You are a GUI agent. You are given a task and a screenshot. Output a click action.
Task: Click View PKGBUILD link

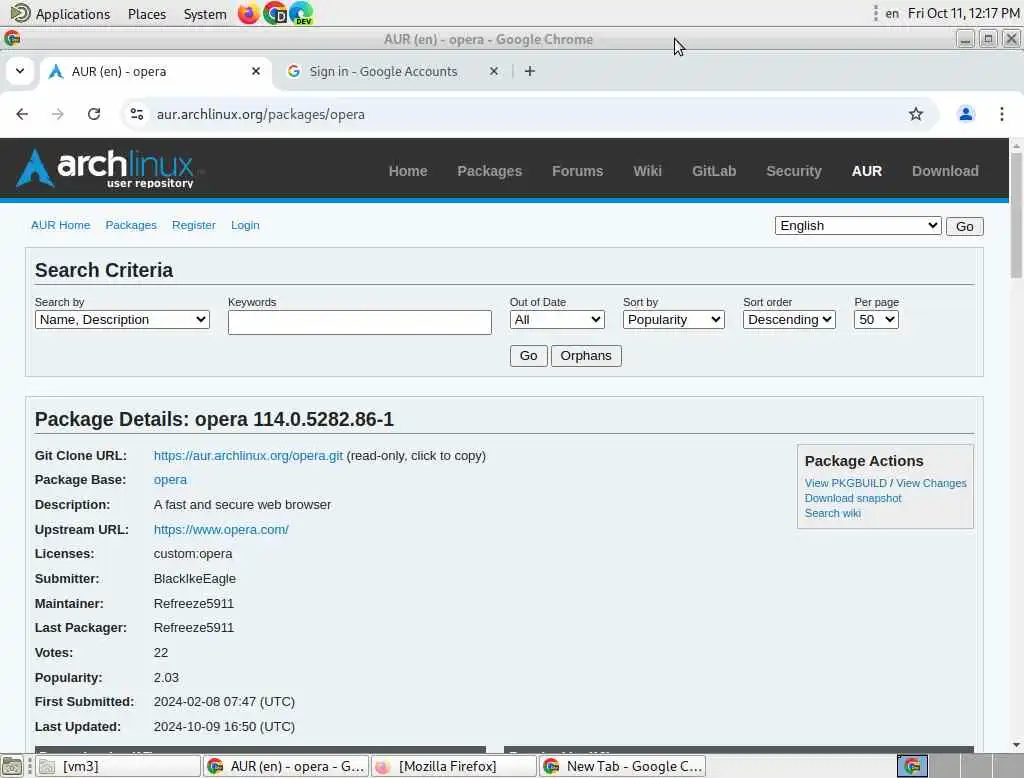click(845, 483)
